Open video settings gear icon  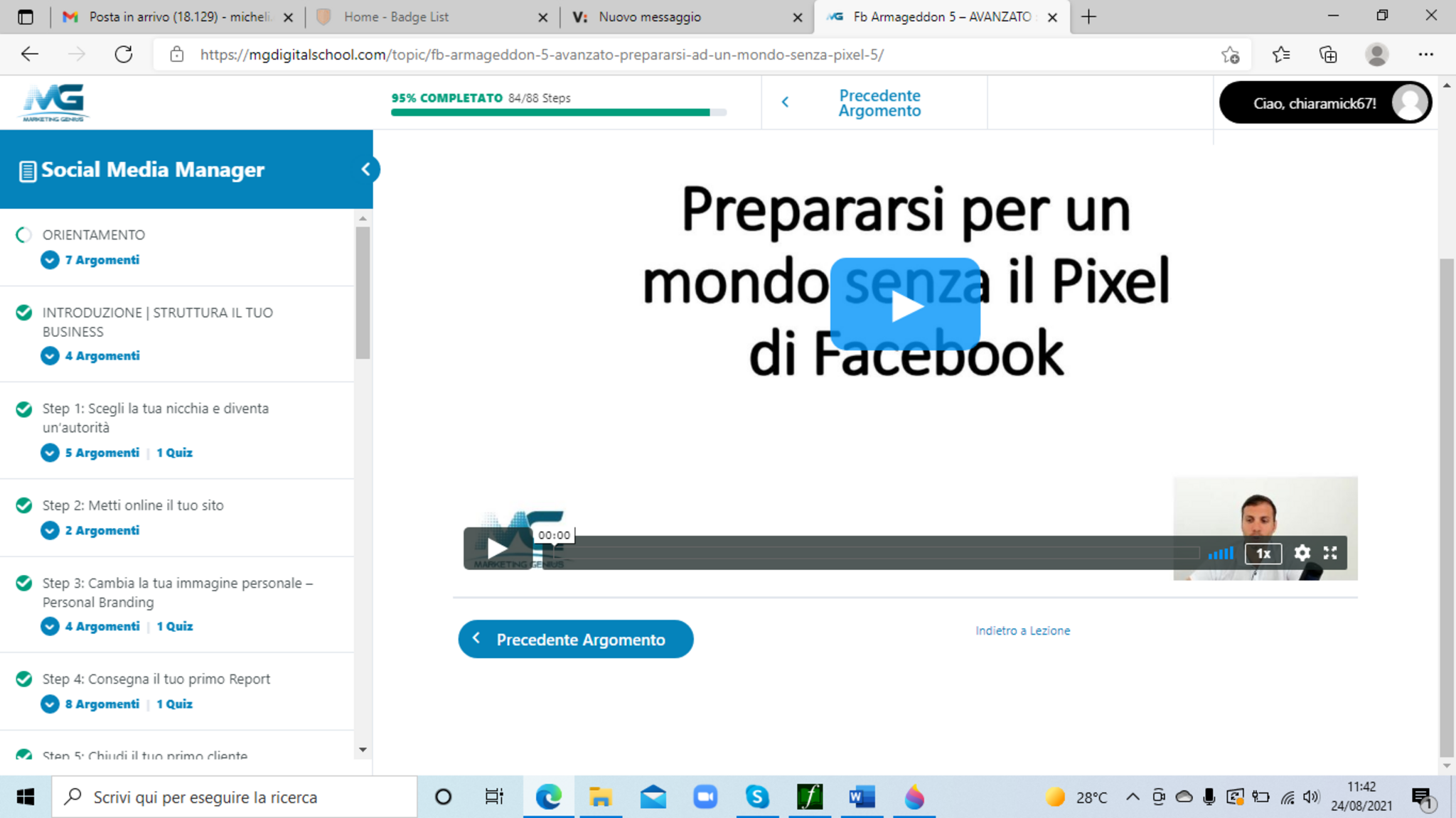[x=1302, y=553]
